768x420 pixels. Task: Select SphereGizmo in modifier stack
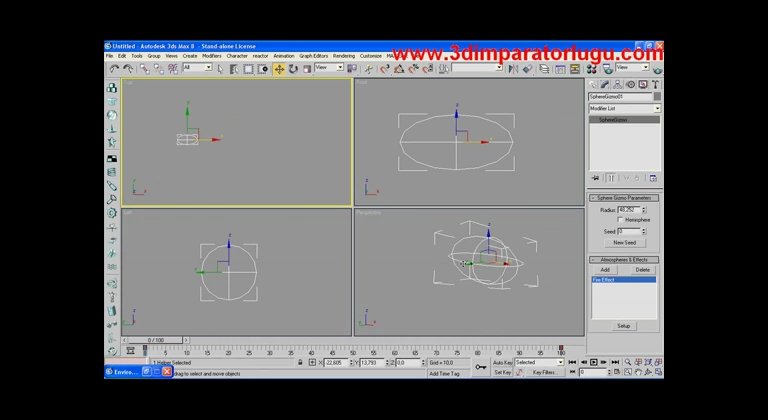tap(624, 120)
